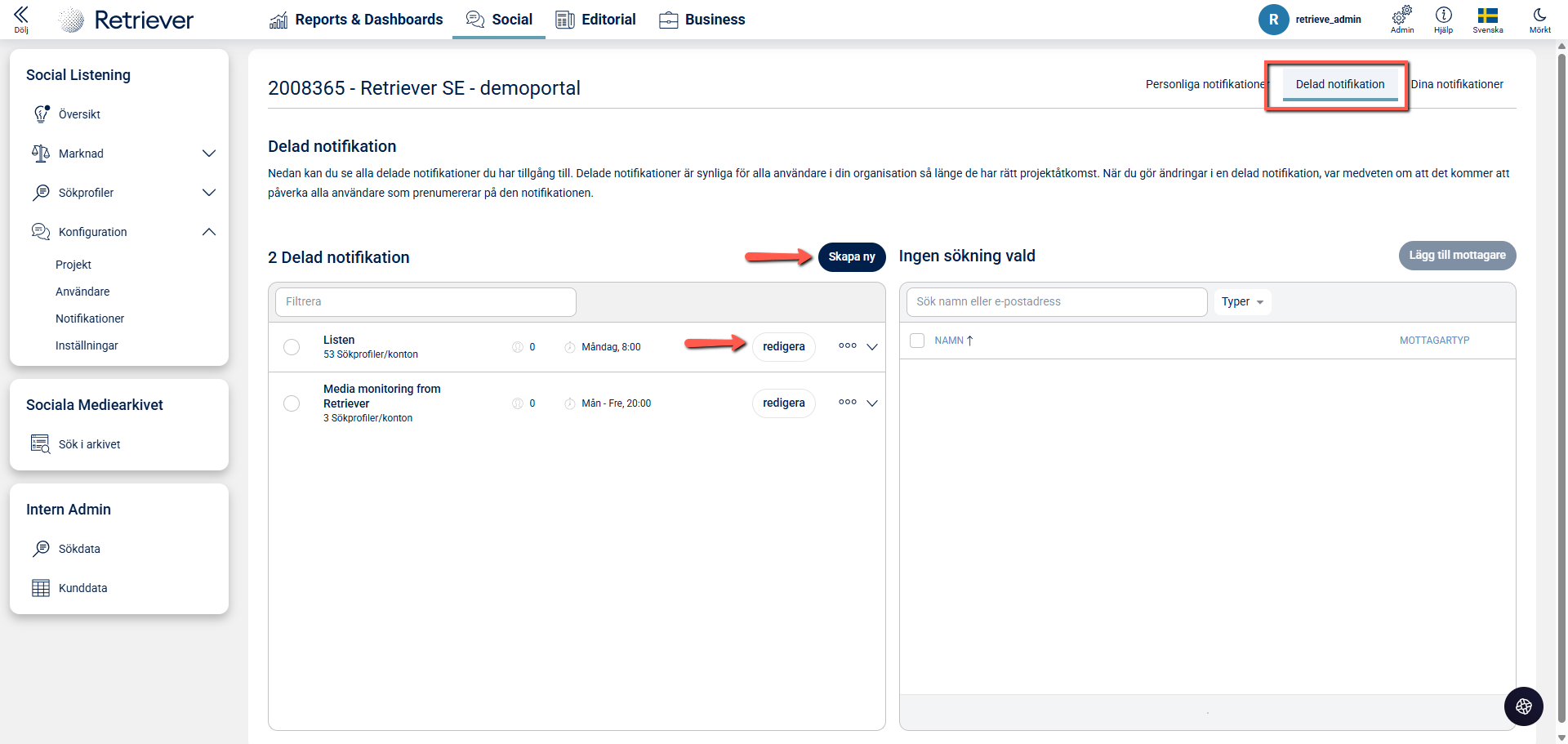1568x744 pixels.
Task: Open Översikt in Social Listening
Action: 79,114
